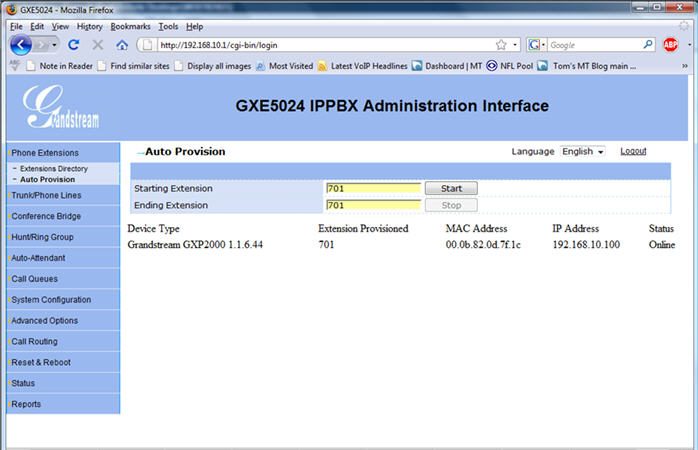Click the search magnifier icon
698x450 pixels.
pyautogui.click(x=648, y=45)
